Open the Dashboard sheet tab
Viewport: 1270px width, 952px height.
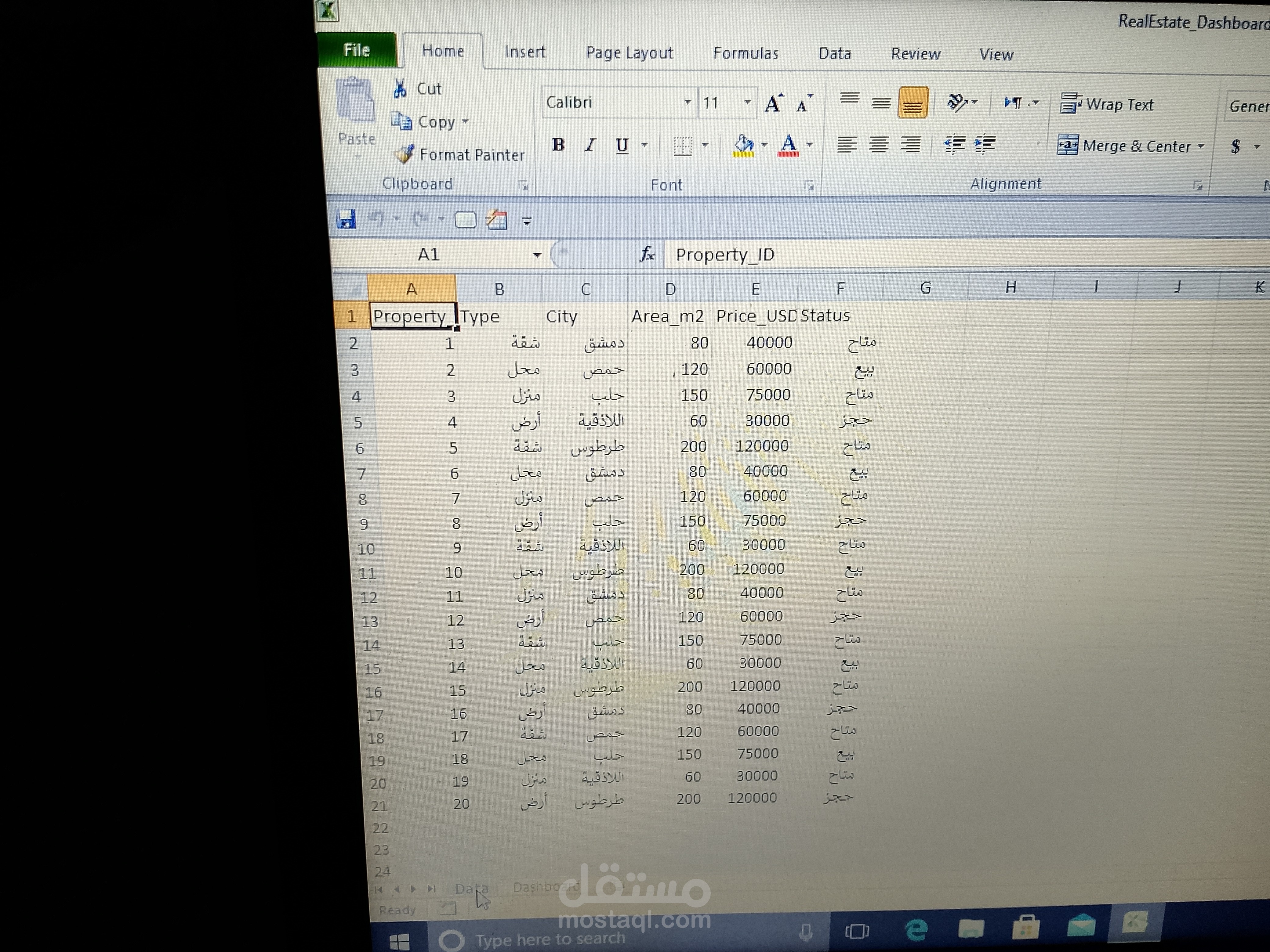(546, 887)
